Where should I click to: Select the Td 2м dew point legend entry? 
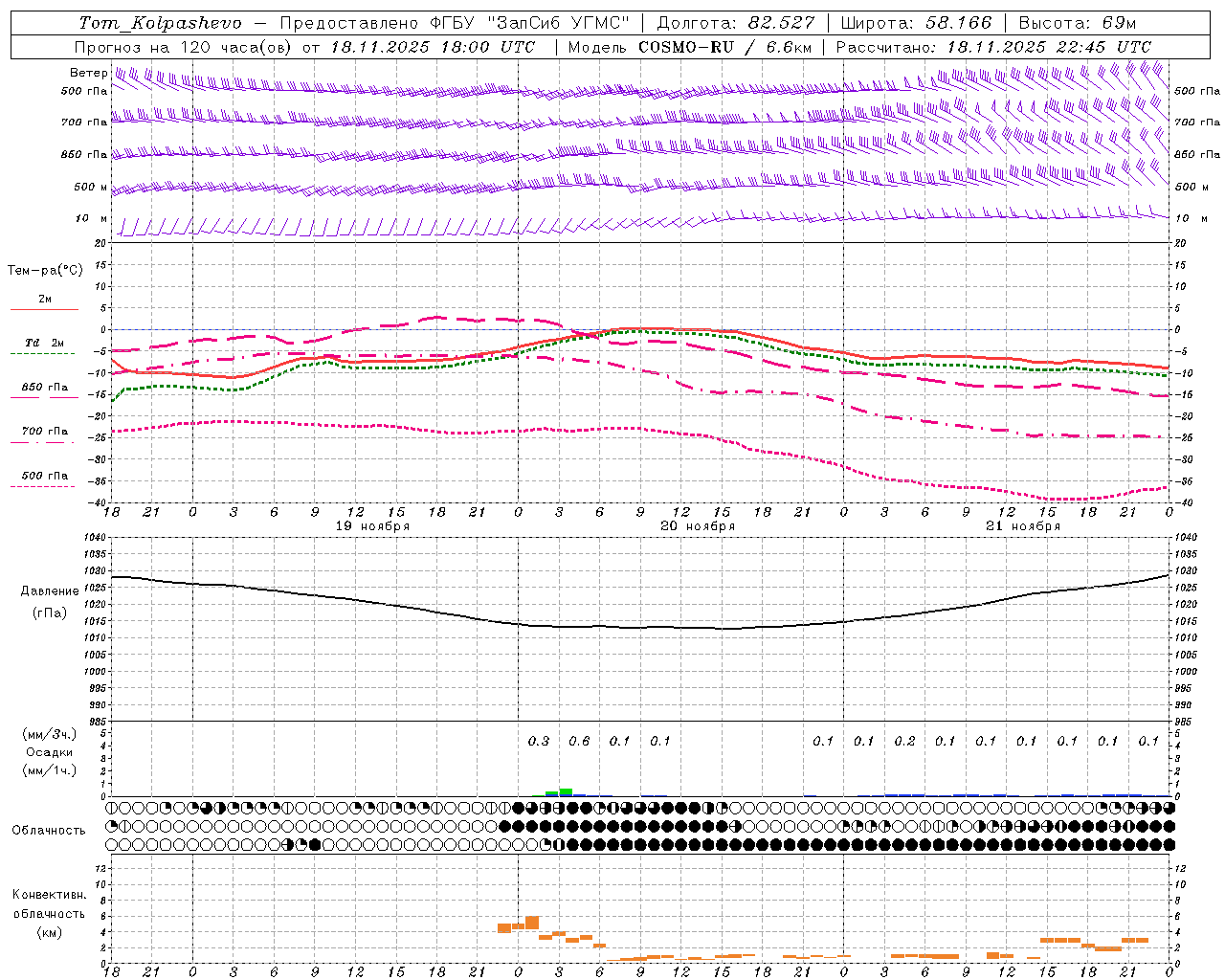45,343
